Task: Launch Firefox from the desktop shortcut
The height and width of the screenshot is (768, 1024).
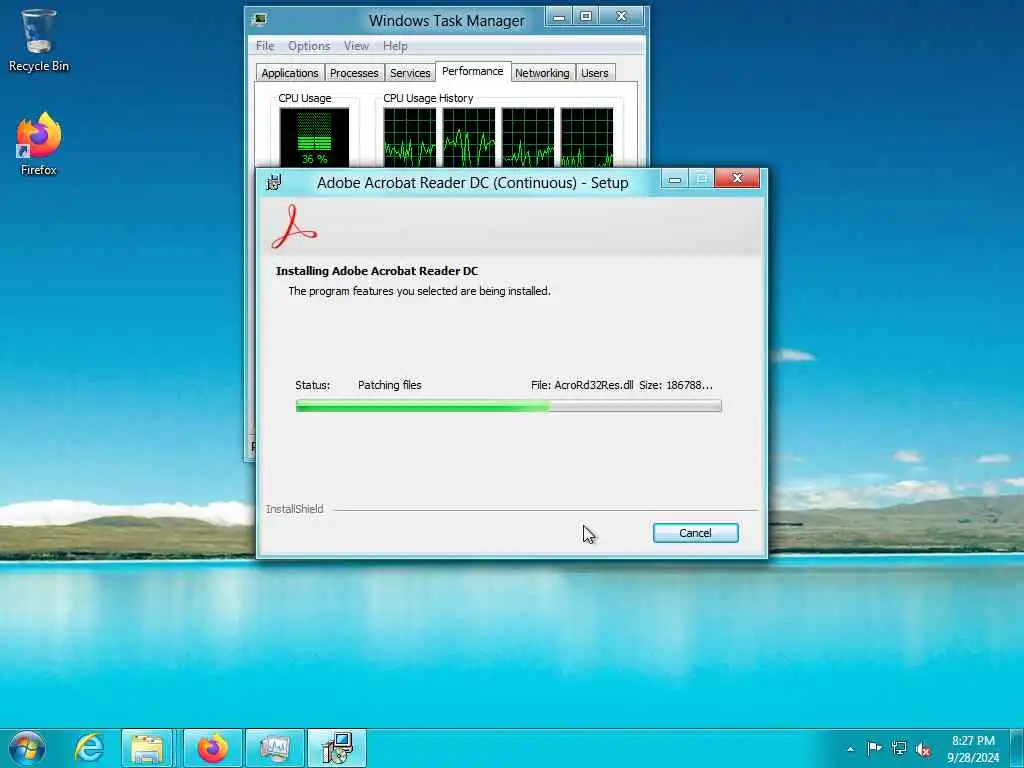Action: coord(39,144)
